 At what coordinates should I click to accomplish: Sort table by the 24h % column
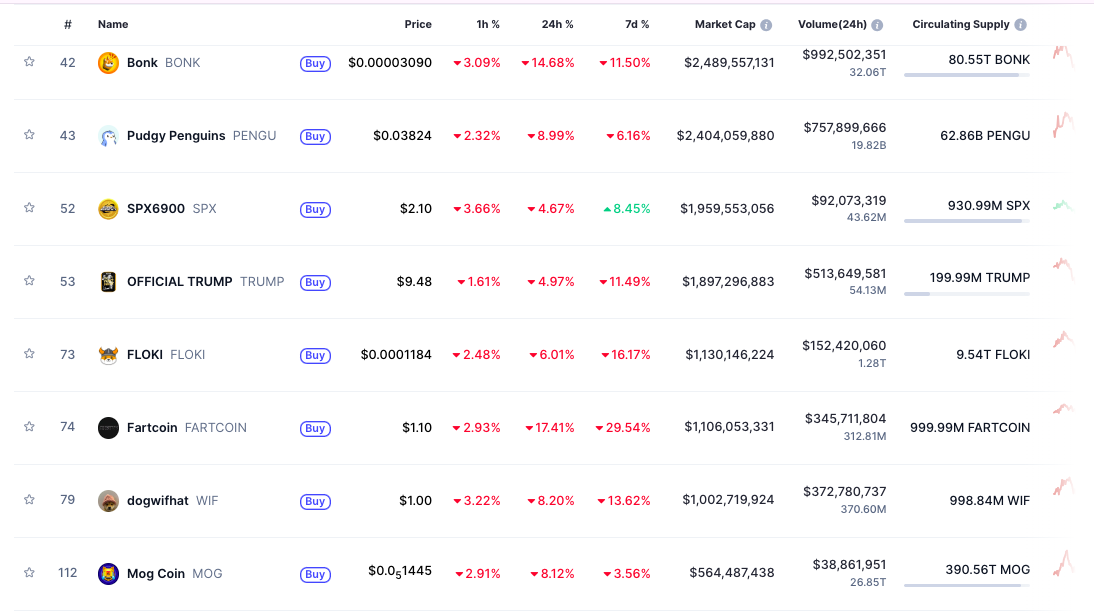point(557,25)
